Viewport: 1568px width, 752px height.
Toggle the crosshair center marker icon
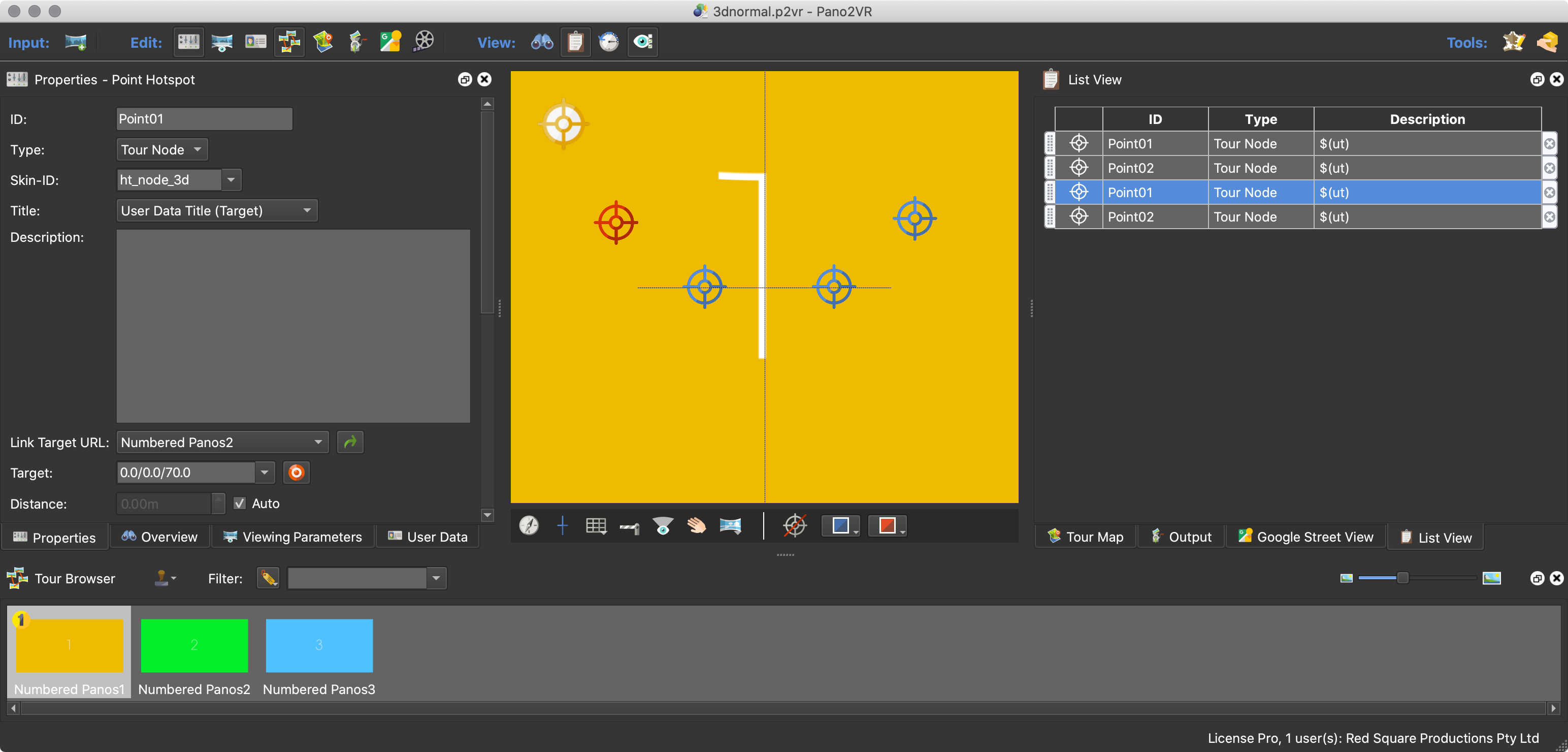click(x=563, y=525)
